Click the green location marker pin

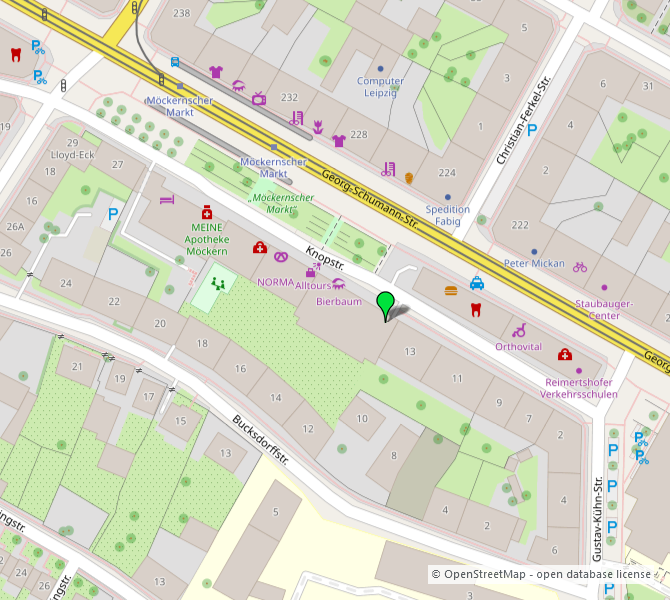[x=385, y=304]
